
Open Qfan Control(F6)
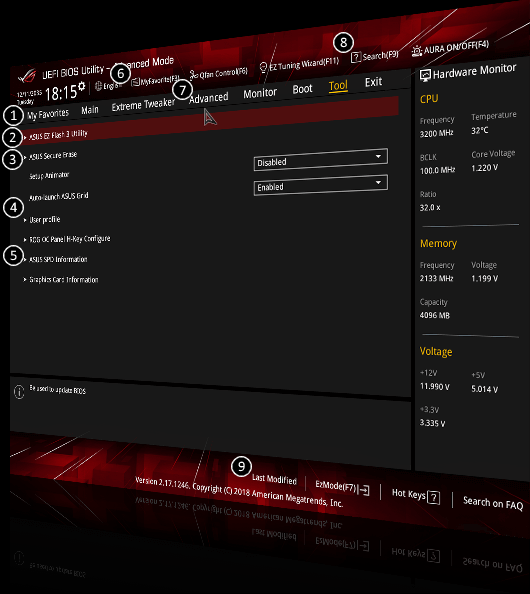pyautogui.click(x=219, y=73)
